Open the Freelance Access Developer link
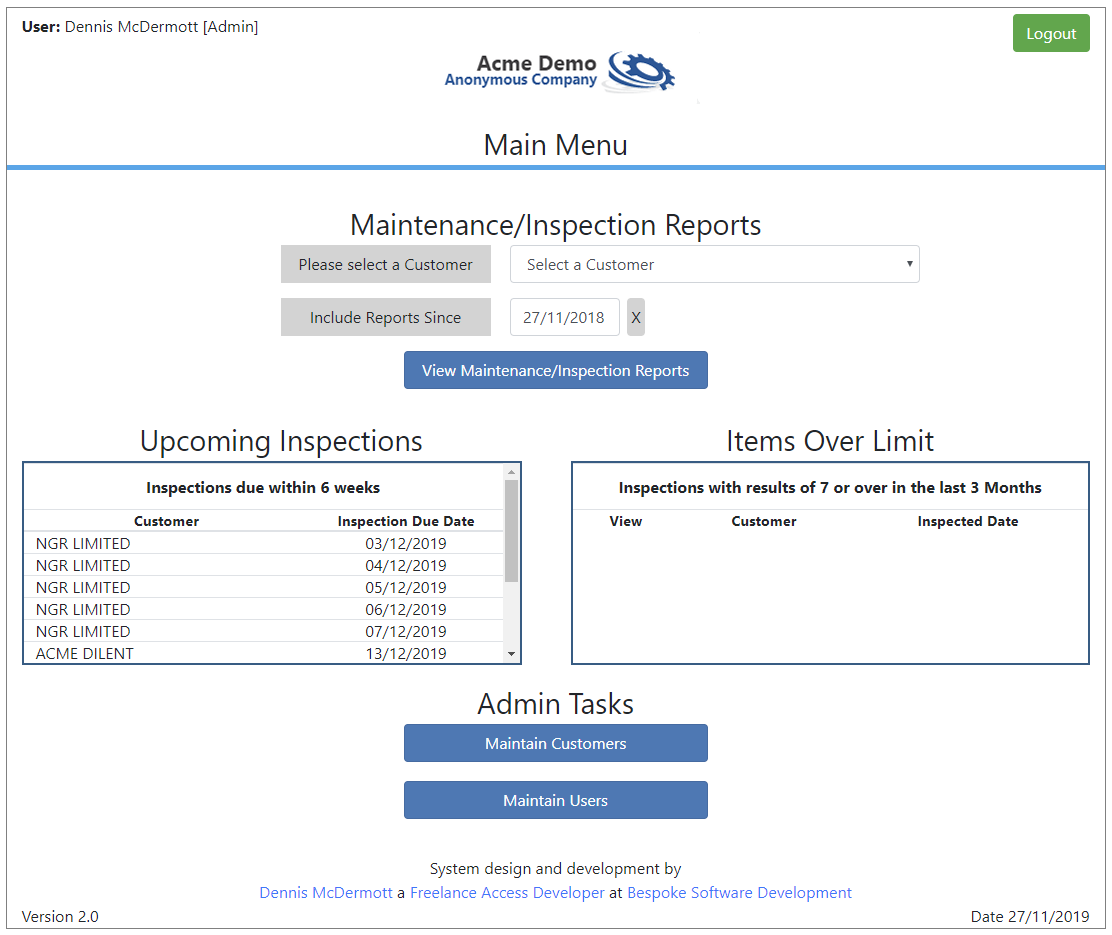Image resolution: width=1112 pixels, height=935 pixels. 506,892
